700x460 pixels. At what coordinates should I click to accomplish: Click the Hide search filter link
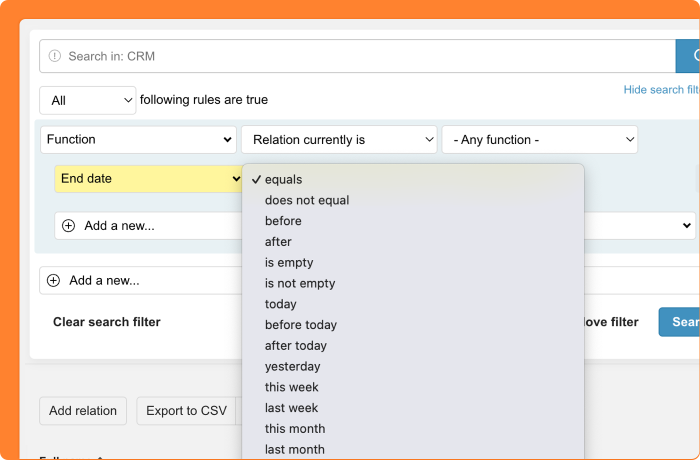point(661,90)
